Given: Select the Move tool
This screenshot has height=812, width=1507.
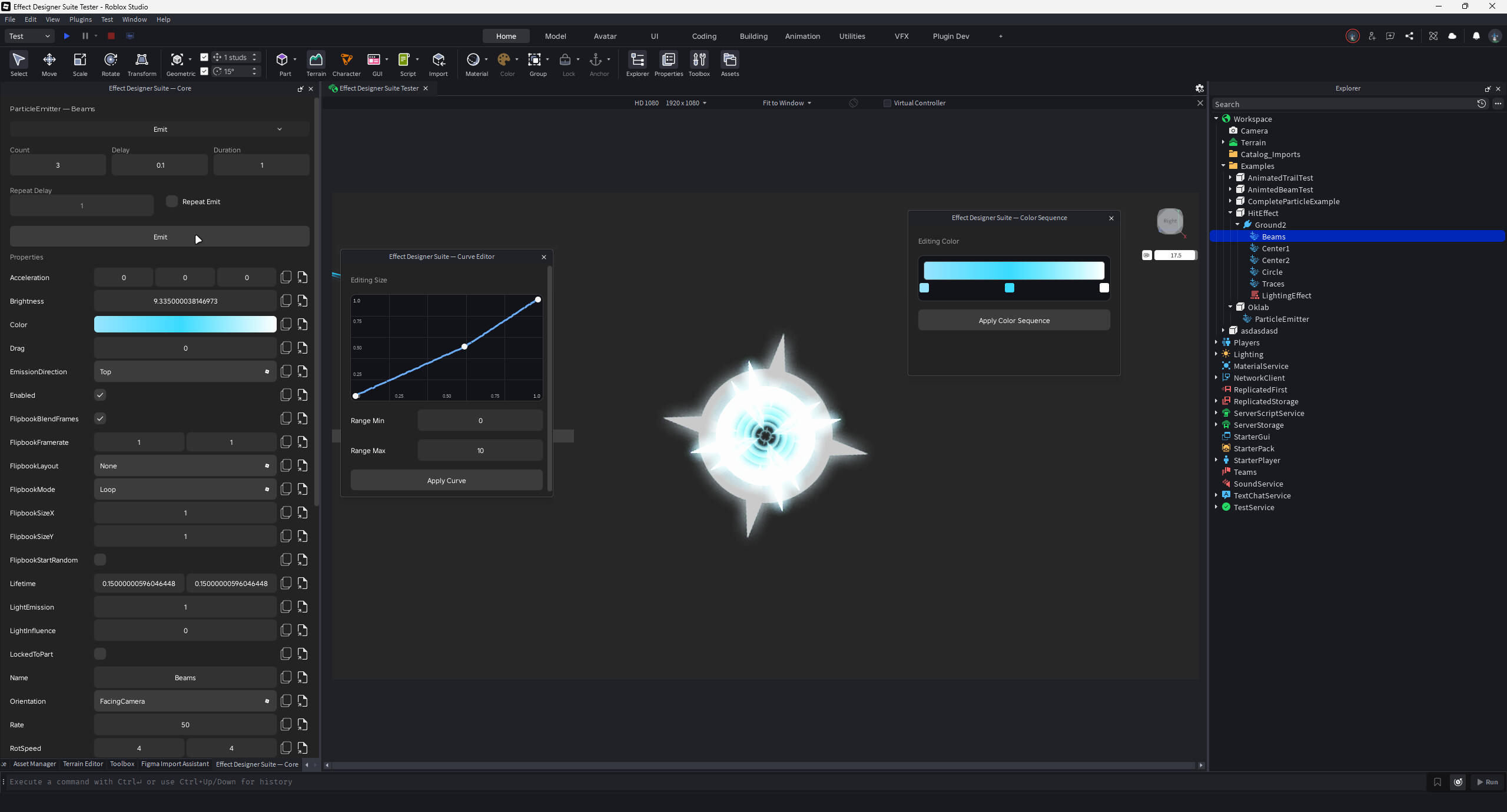Looking at the screenshot, I should point(49,64).
